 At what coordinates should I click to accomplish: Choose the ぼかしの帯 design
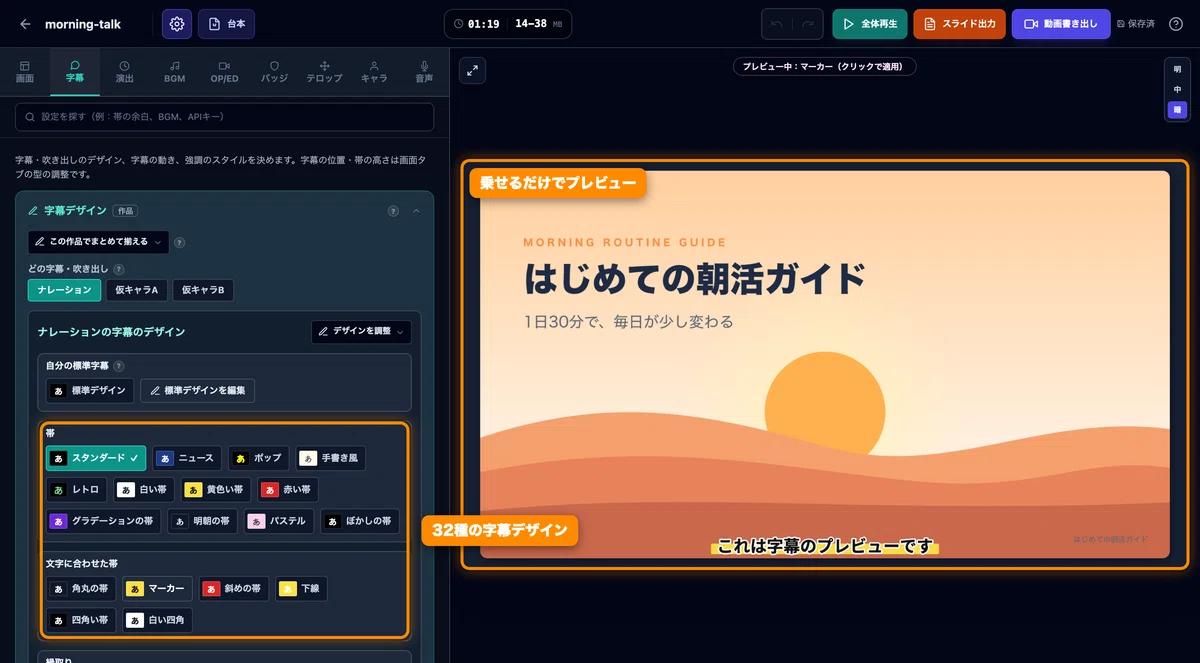pyautogui.click(x=359, y=521)
